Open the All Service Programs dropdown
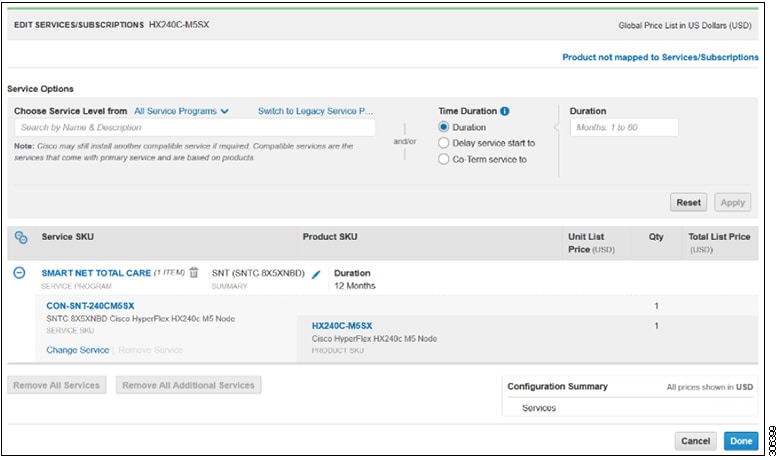780x460 pixels. coord(181,111)
